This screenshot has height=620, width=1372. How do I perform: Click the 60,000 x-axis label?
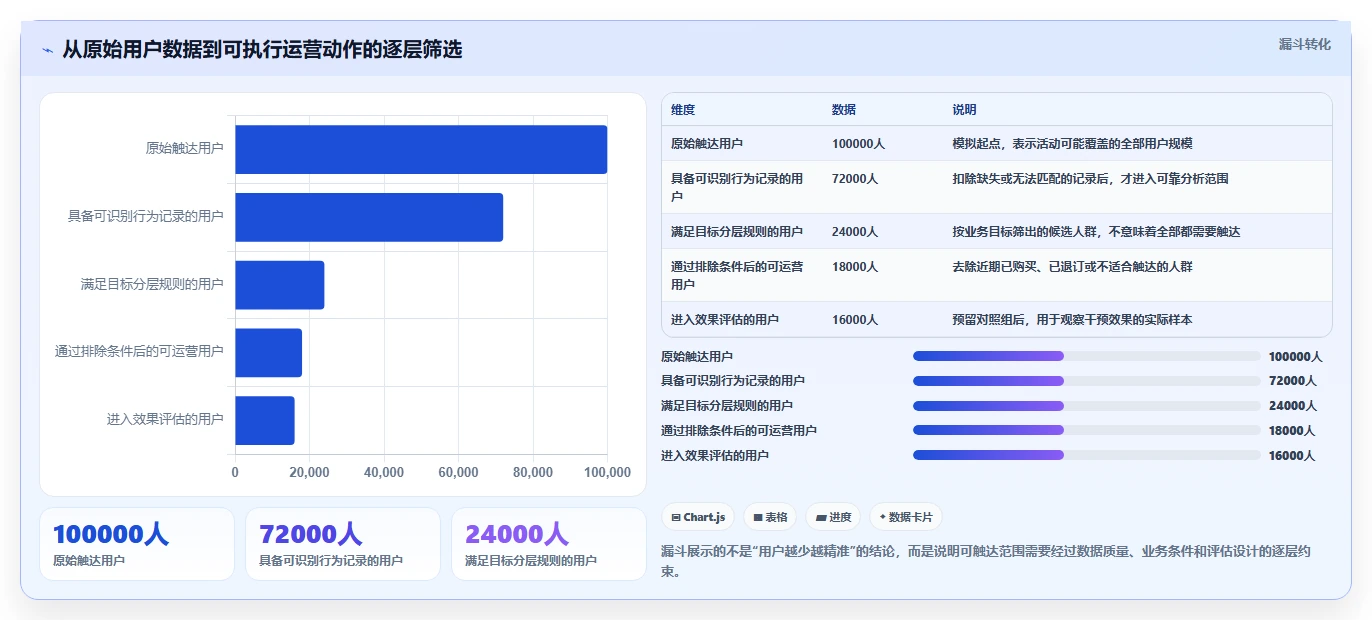(x=458, y=472)
